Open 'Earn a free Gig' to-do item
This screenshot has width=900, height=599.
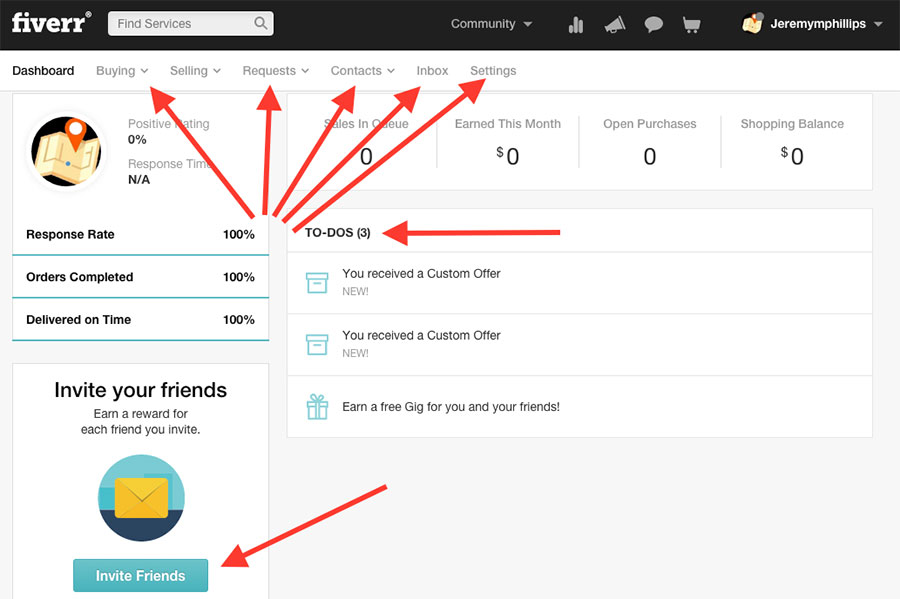[x=580, y=407]
